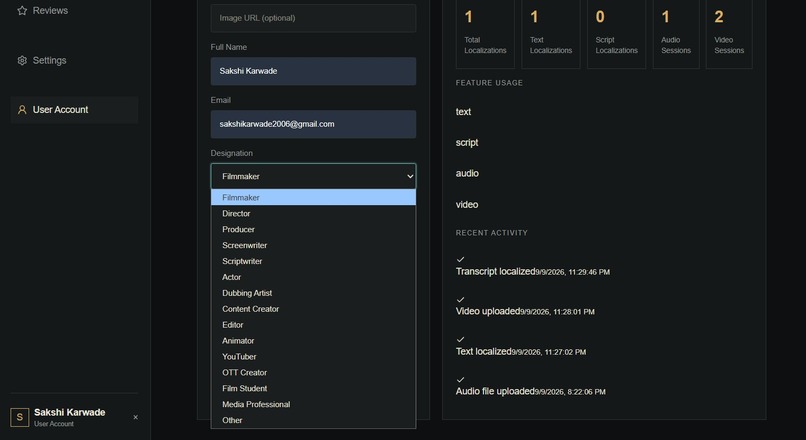Click the Full Name field label
This screenshot has height=440, width=806.
[x=229, y=47]
